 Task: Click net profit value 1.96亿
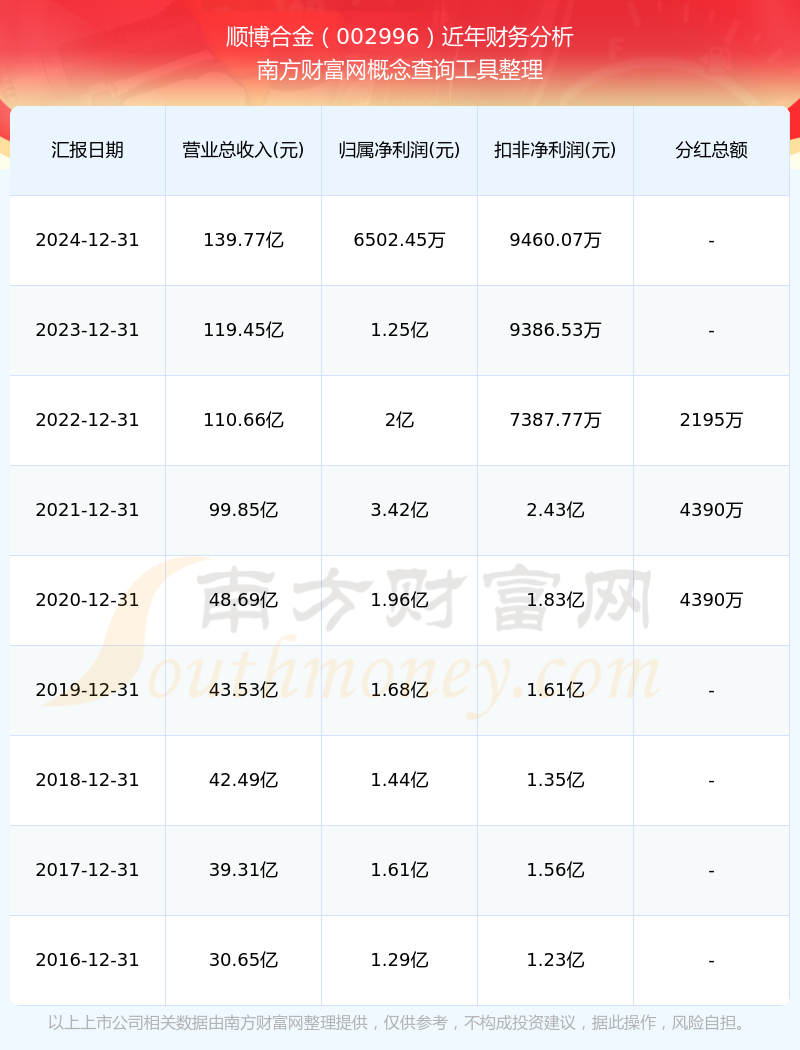point(400,600)
